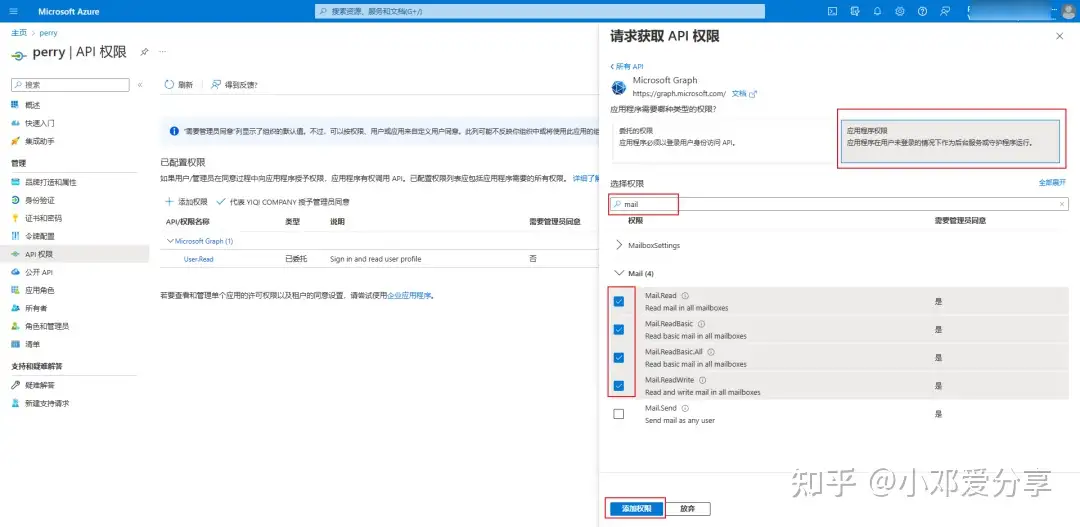Open the 企业应用程序 link
Viewport: 1080px width, 527px height.
point(409,296)
